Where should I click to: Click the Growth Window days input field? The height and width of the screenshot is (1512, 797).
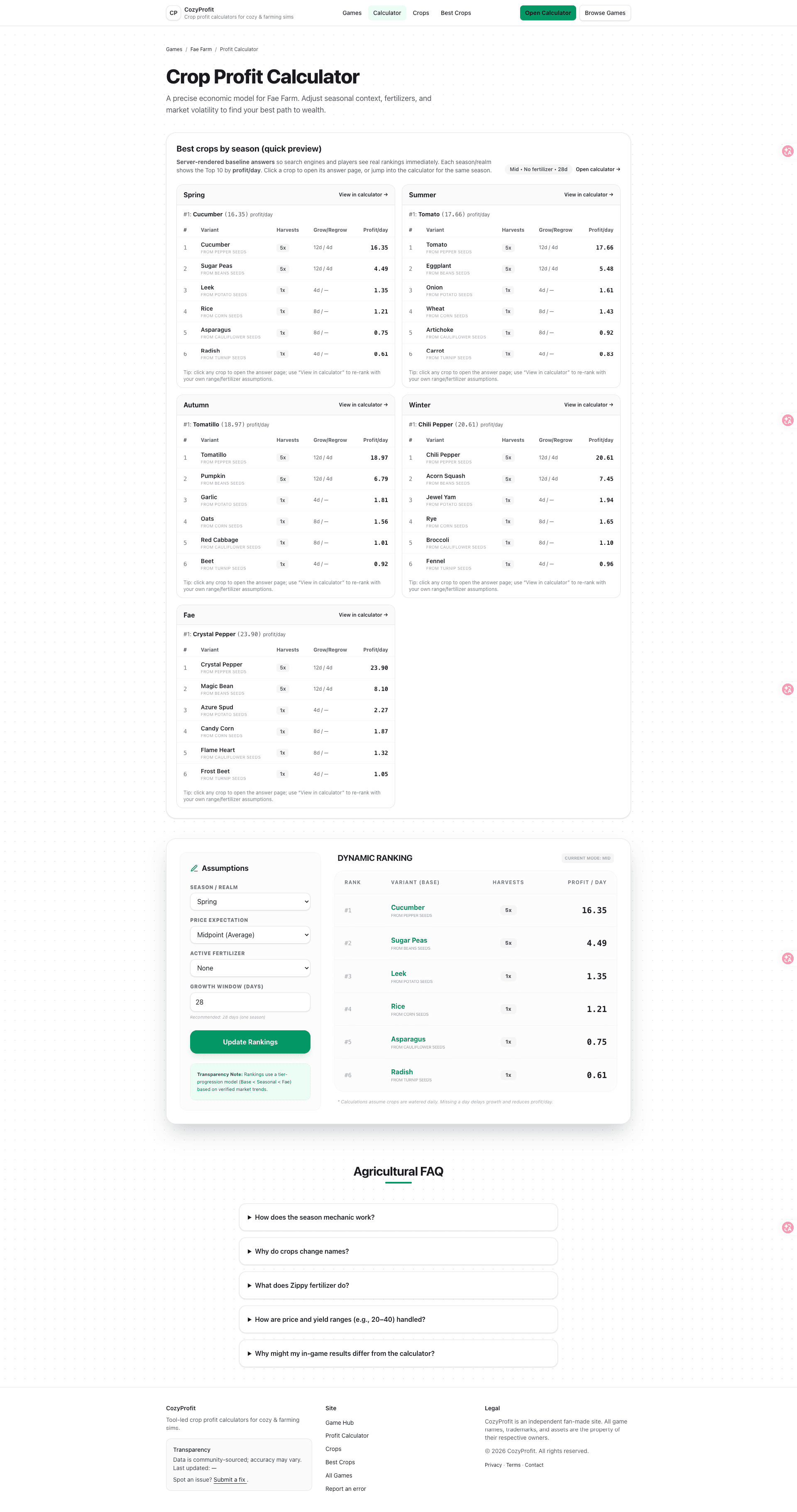point(250,1002)
